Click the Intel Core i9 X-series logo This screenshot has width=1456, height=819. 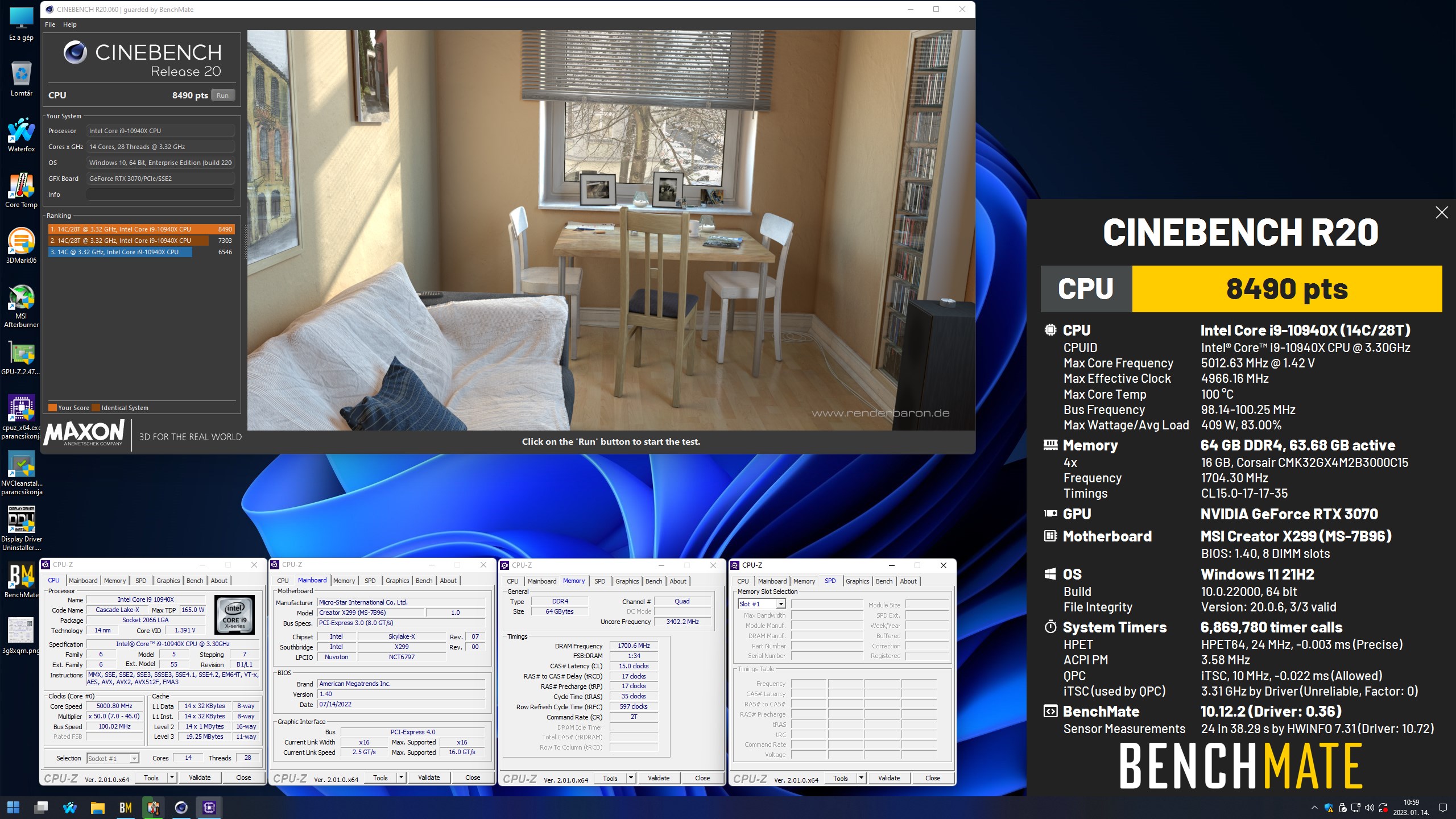pyautogui.click(x=234, y=615)
